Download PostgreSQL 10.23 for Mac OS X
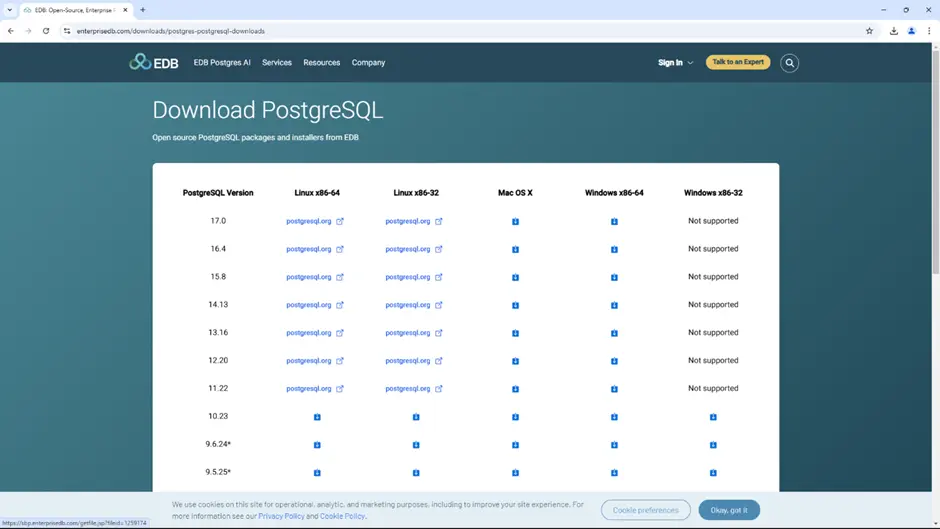Screen dimensions: 940x529 click(x=515, y=416)
